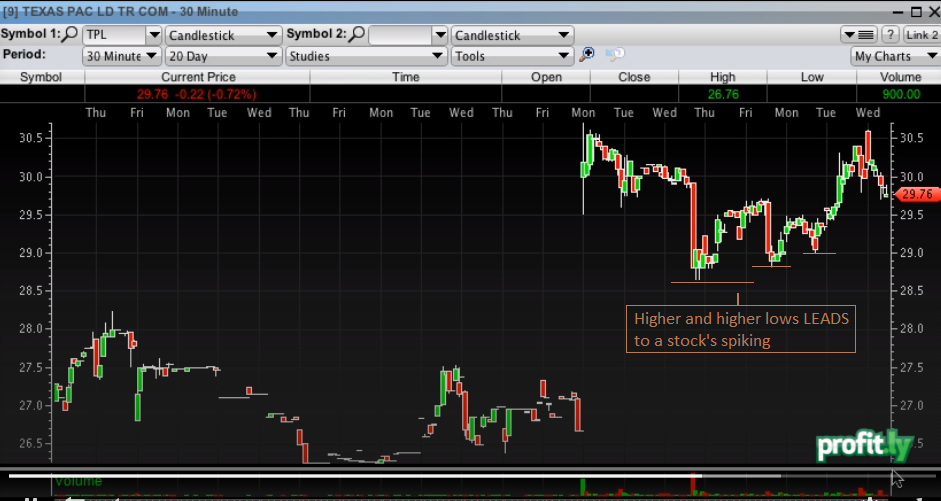Screen dimensions: 941x501
Task: Click the Low column header
Action: [811, 77]
